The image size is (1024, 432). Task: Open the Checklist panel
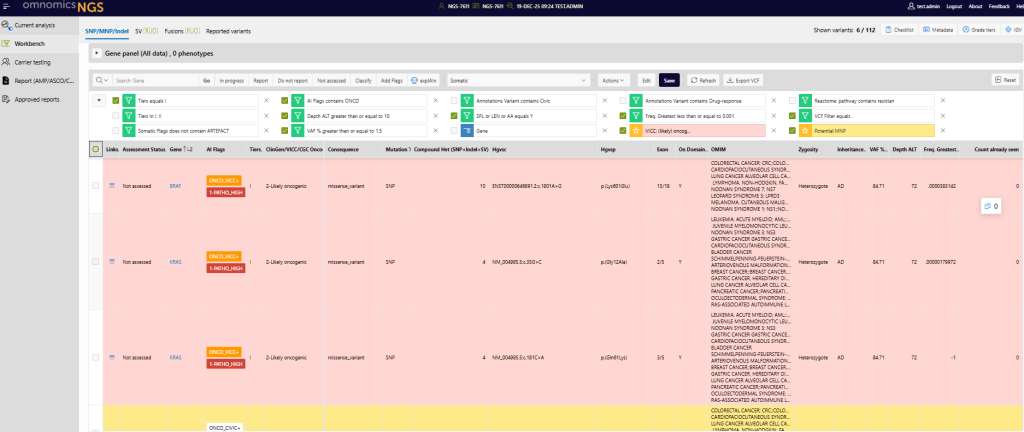tap(900, 31)
